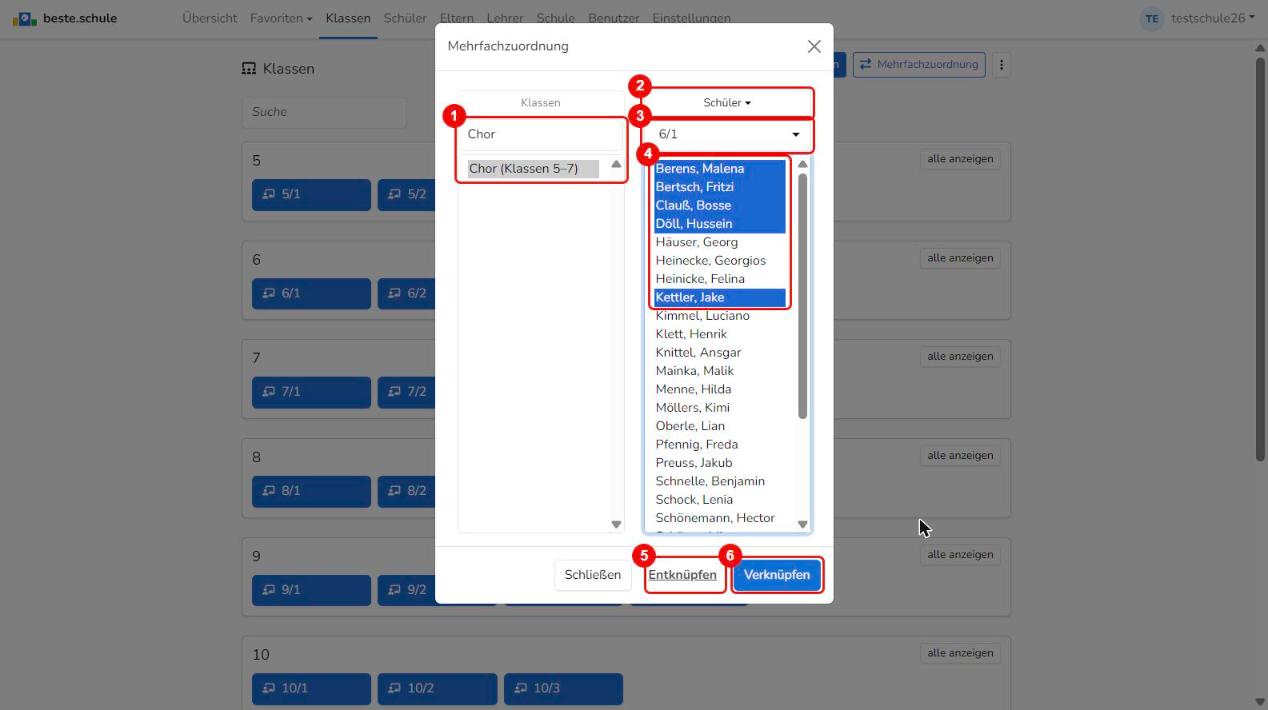Click the beste.schule logo

coord(65,18)
